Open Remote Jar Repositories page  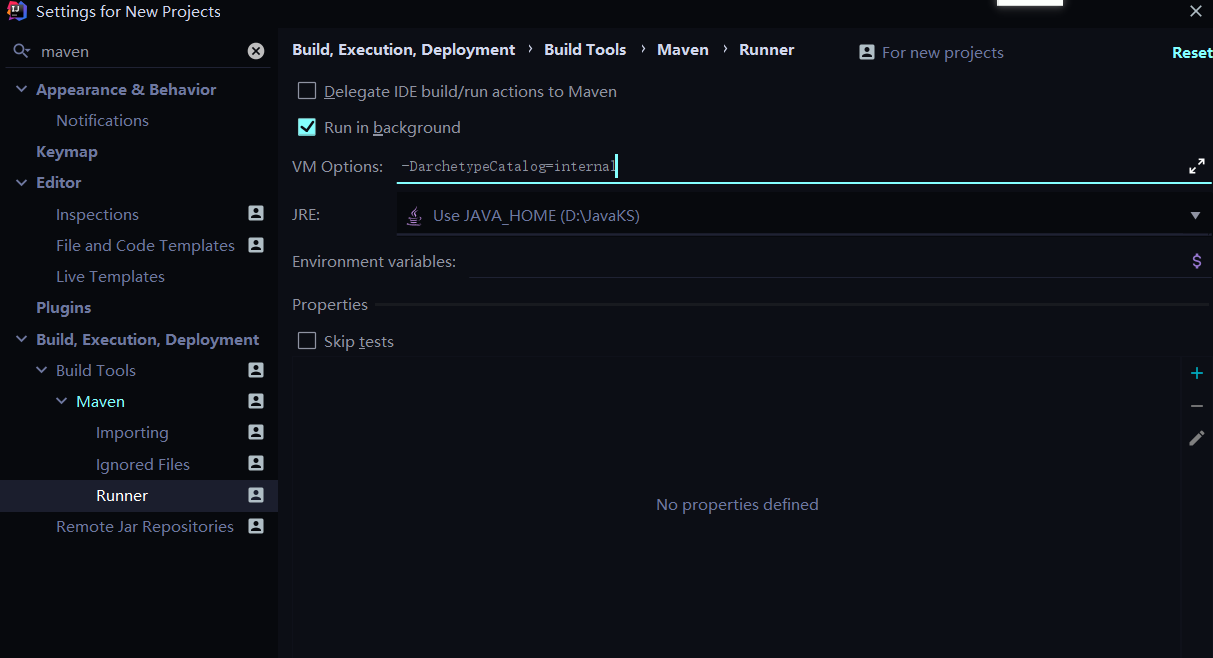(145, 526)
